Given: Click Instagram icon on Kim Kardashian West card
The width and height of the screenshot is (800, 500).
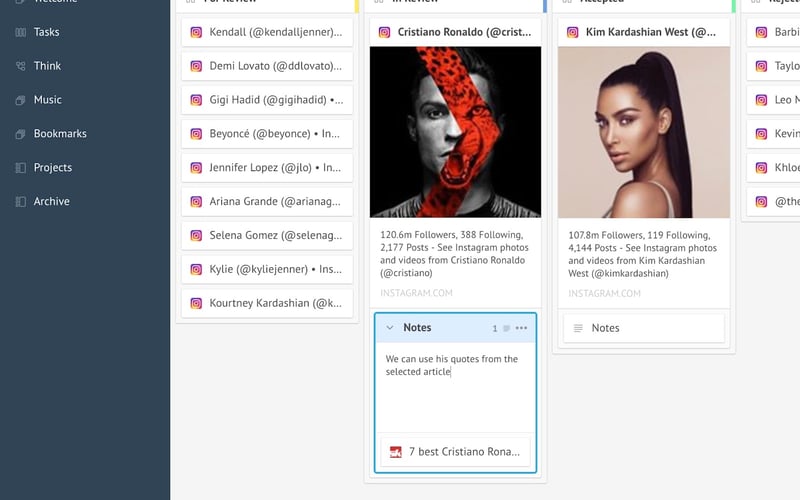Looking at the screenshot, I should click(572, 33).
